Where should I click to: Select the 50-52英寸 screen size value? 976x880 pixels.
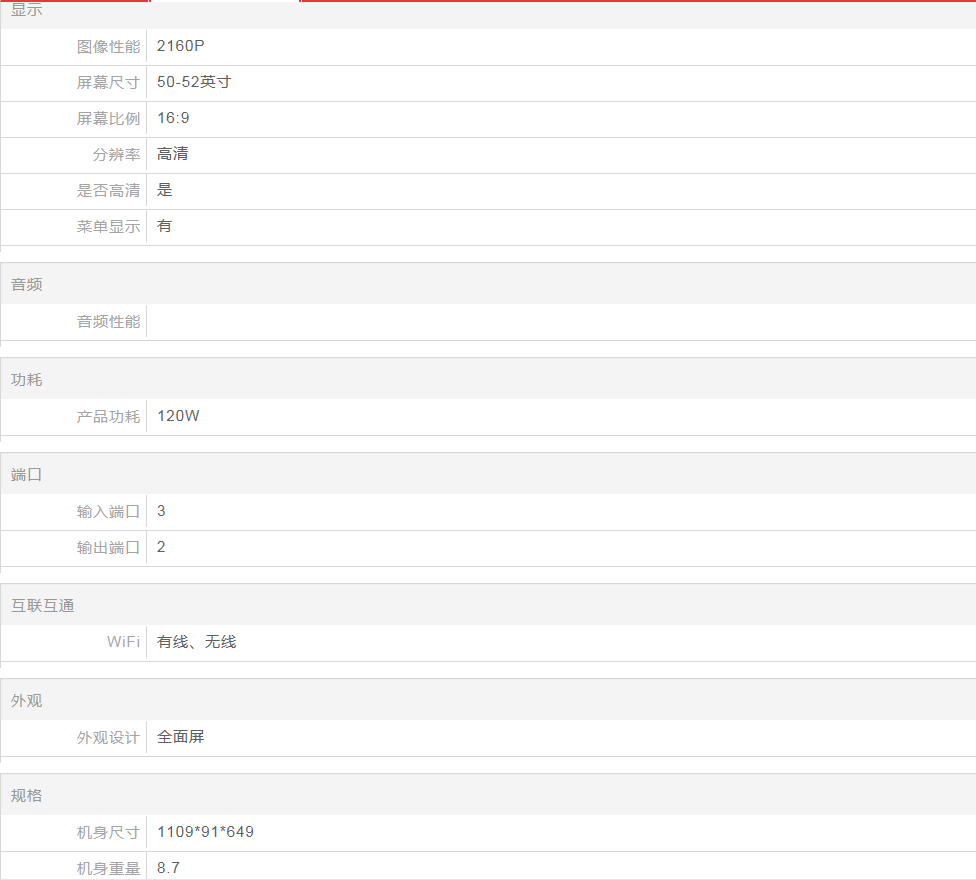click(194, 82)
